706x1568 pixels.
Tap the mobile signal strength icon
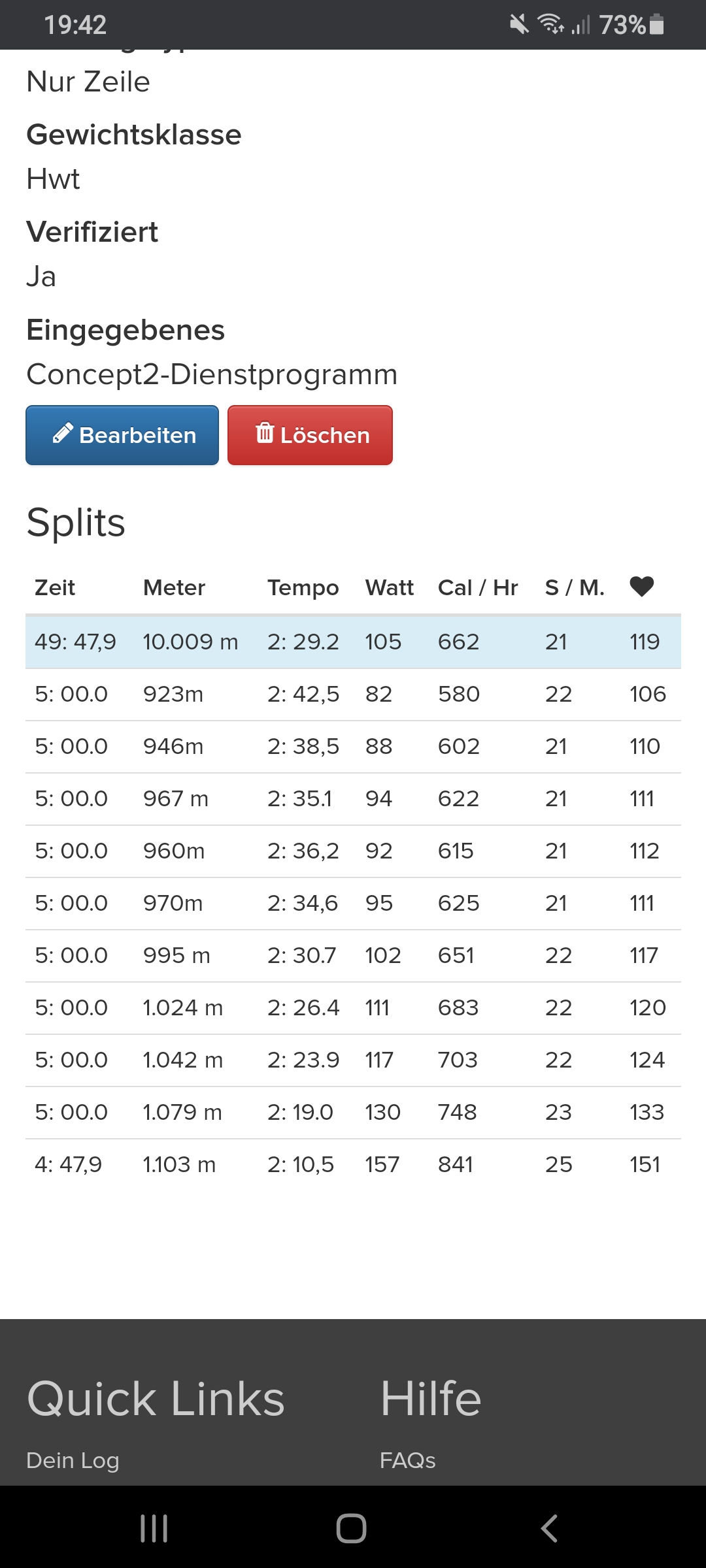click(x=580, y=25)
